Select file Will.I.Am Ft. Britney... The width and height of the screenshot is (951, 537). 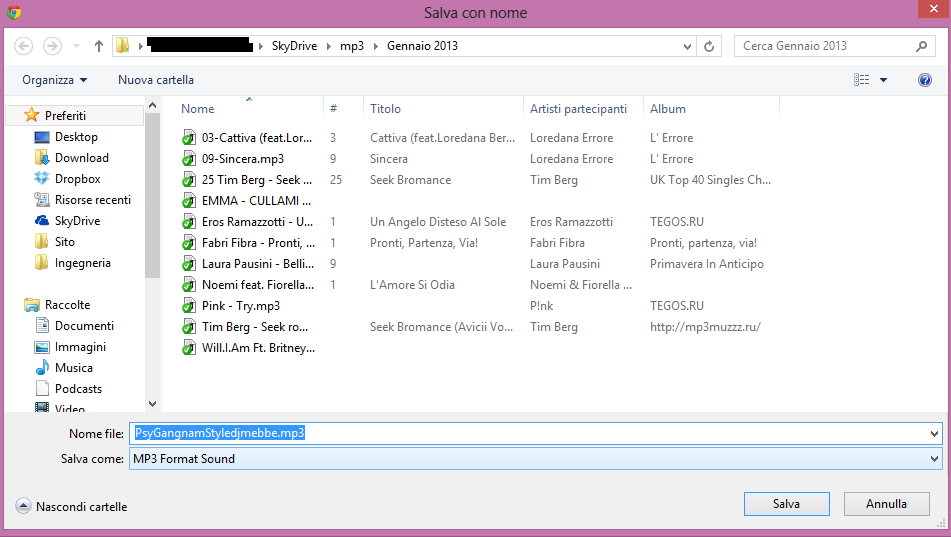click(x=258, y=348)
